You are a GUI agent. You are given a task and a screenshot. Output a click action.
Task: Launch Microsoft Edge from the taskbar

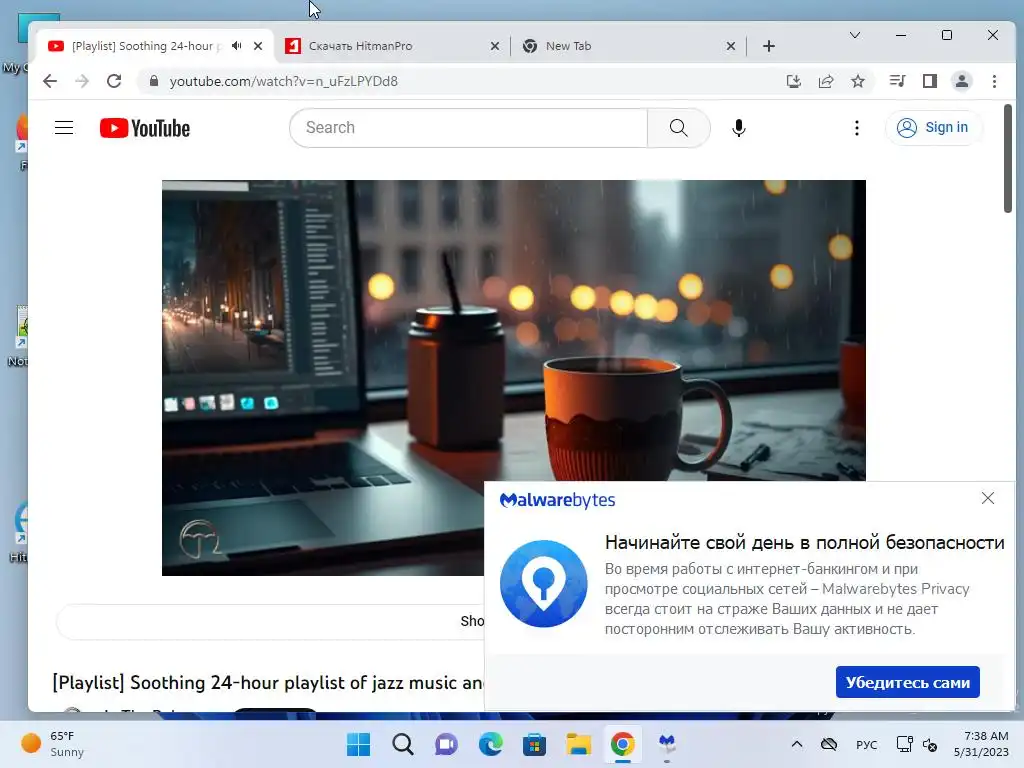point(490,744)
